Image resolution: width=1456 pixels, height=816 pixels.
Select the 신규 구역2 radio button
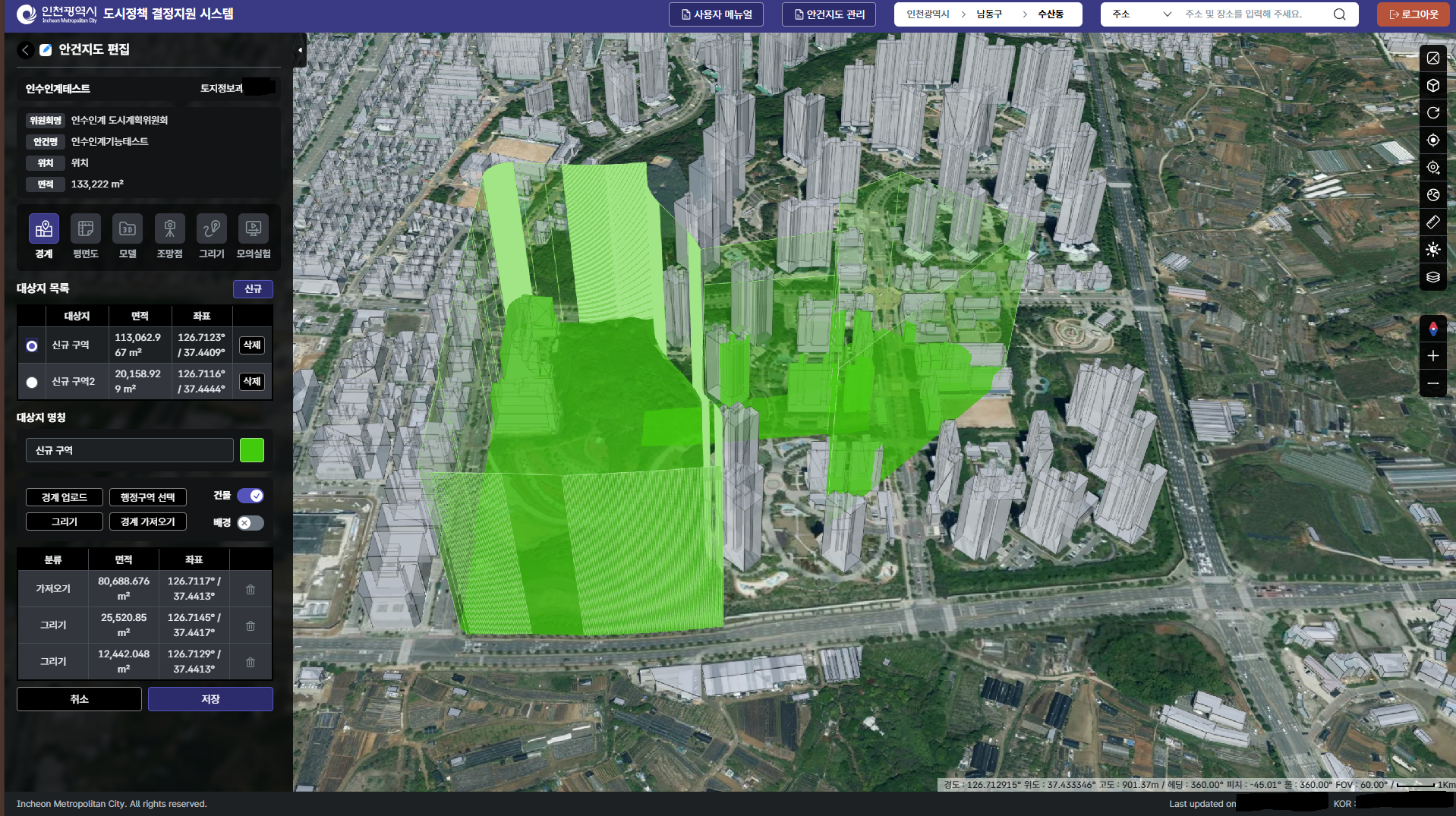point(32,383)
